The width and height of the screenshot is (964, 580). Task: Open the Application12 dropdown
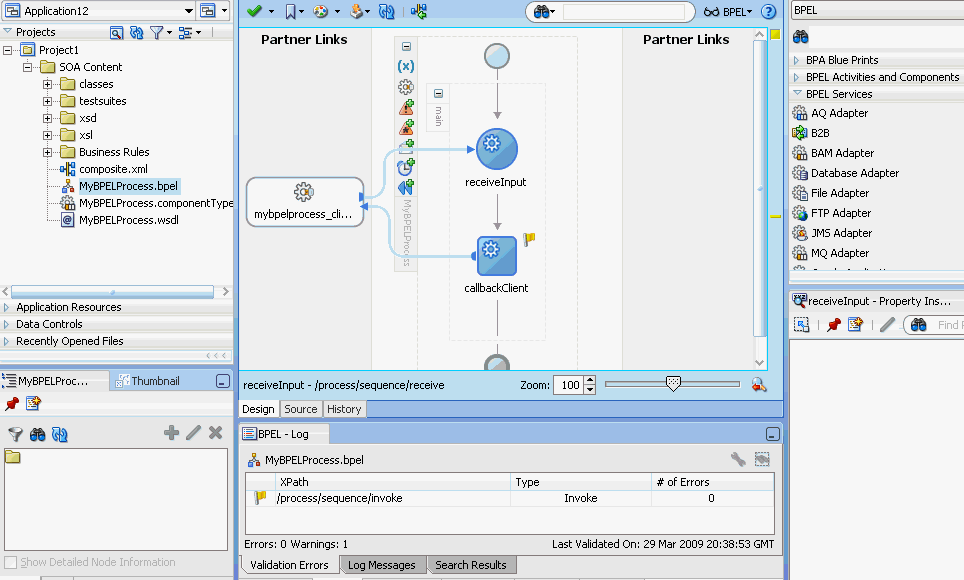189,11
